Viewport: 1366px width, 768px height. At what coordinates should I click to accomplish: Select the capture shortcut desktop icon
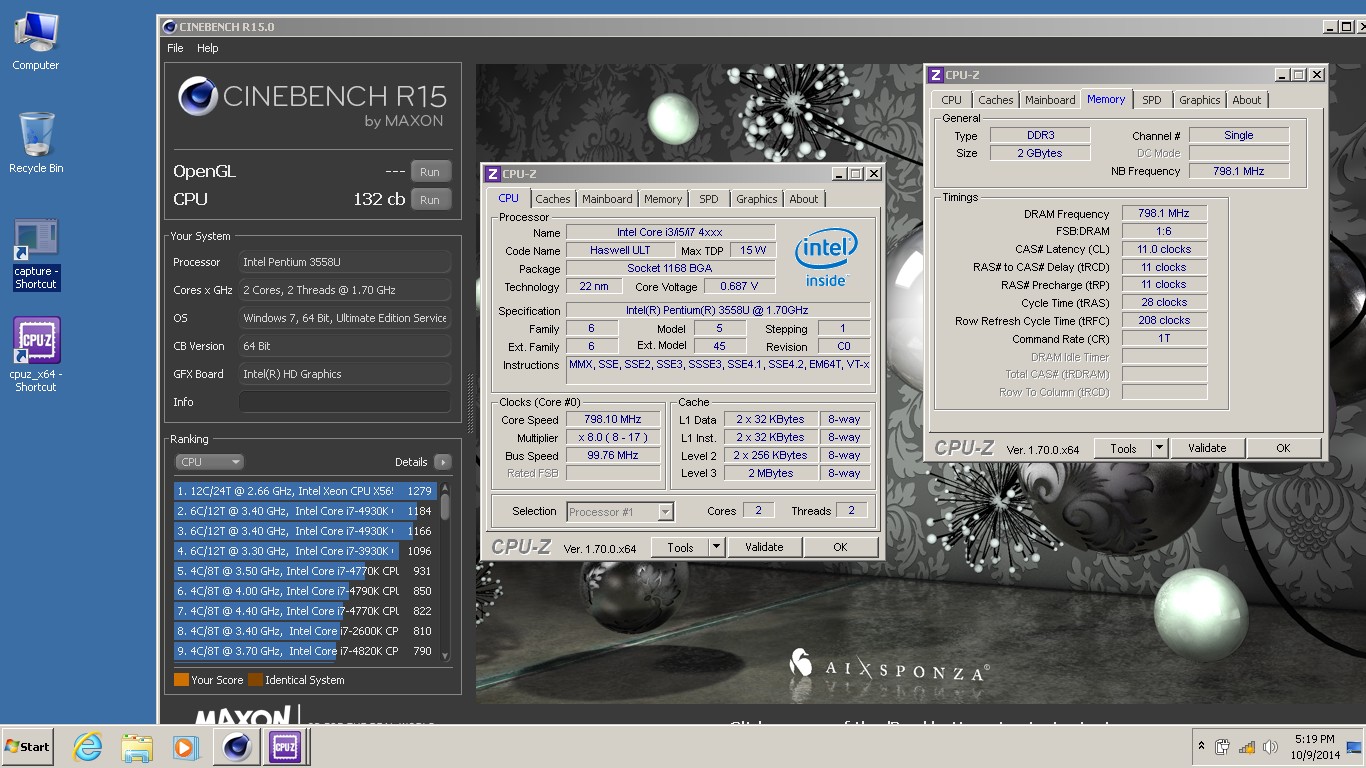click(36, 255)
